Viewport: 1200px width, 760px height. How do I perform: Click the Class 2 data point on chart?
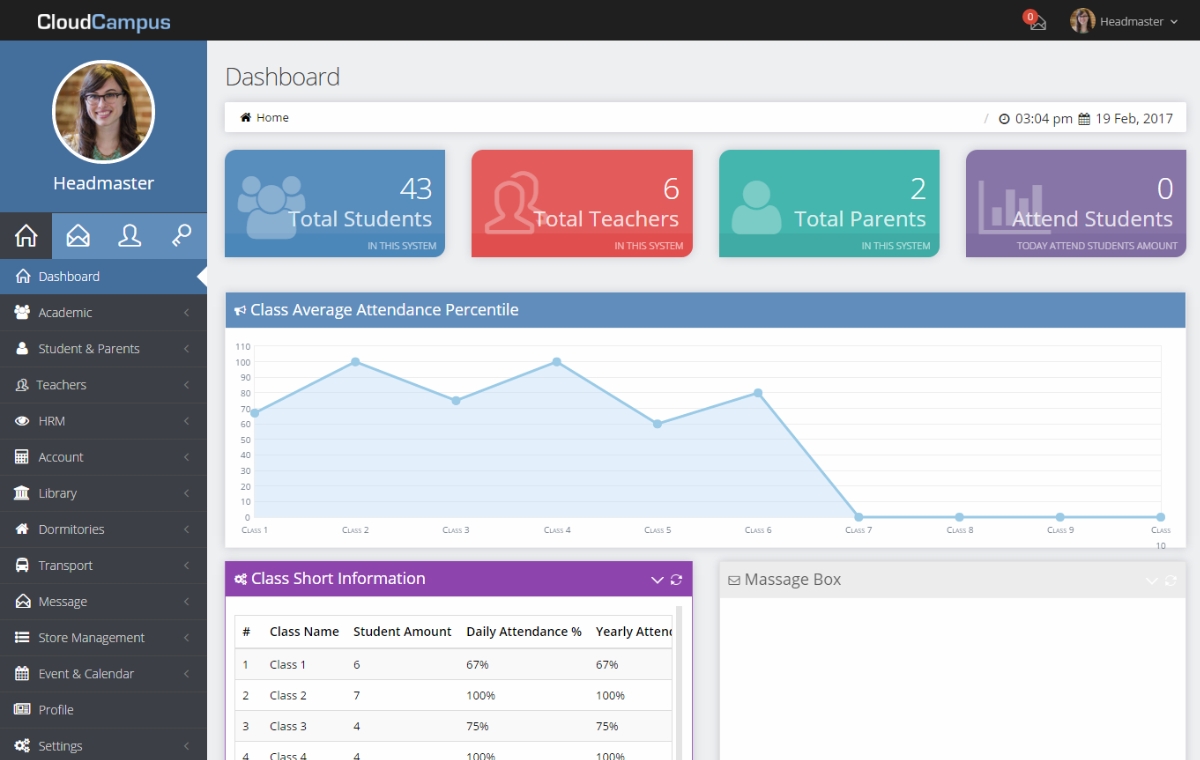coord(355,362)
